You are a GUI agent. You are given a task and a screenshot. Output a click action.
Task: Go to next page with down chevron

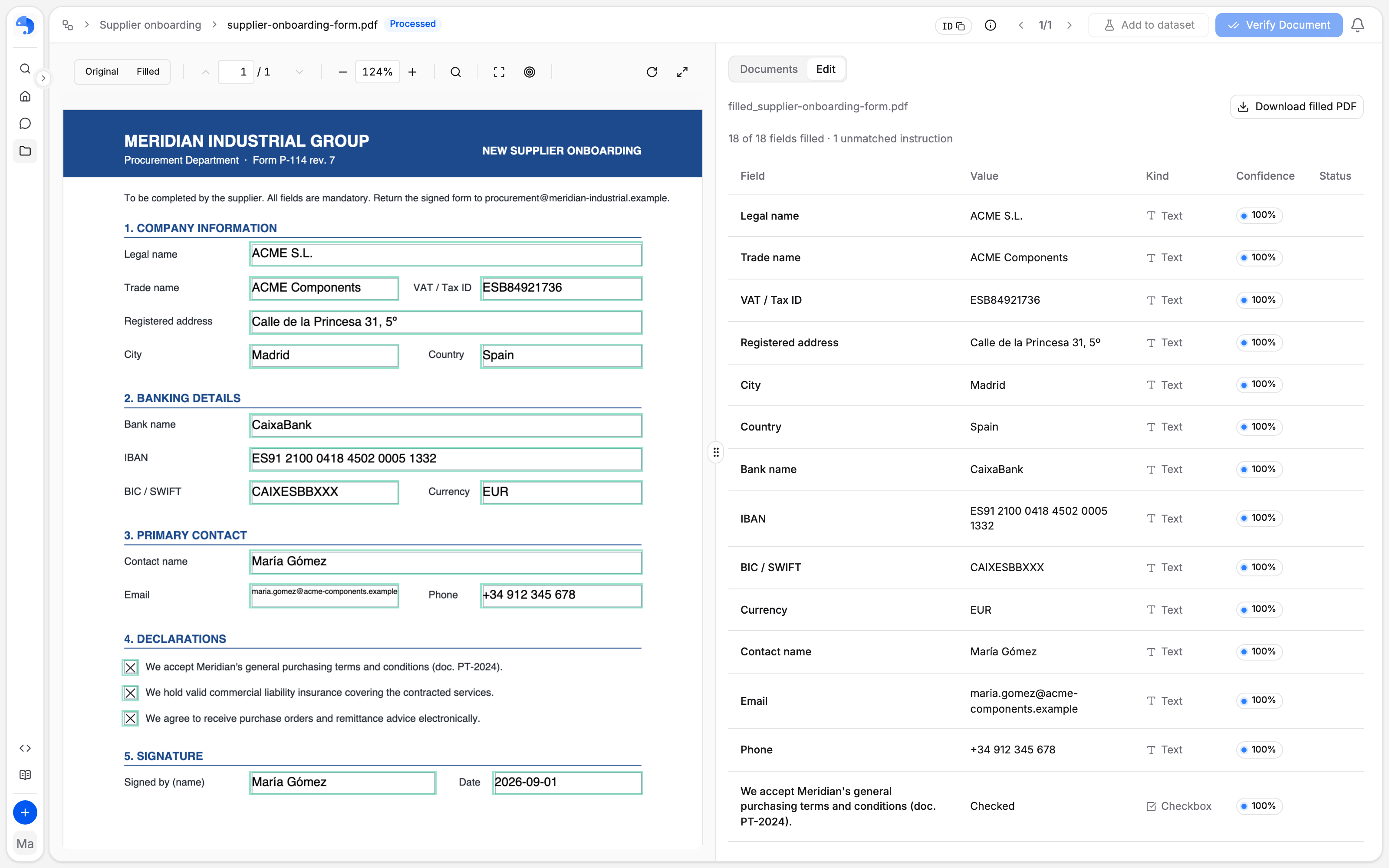299,72
